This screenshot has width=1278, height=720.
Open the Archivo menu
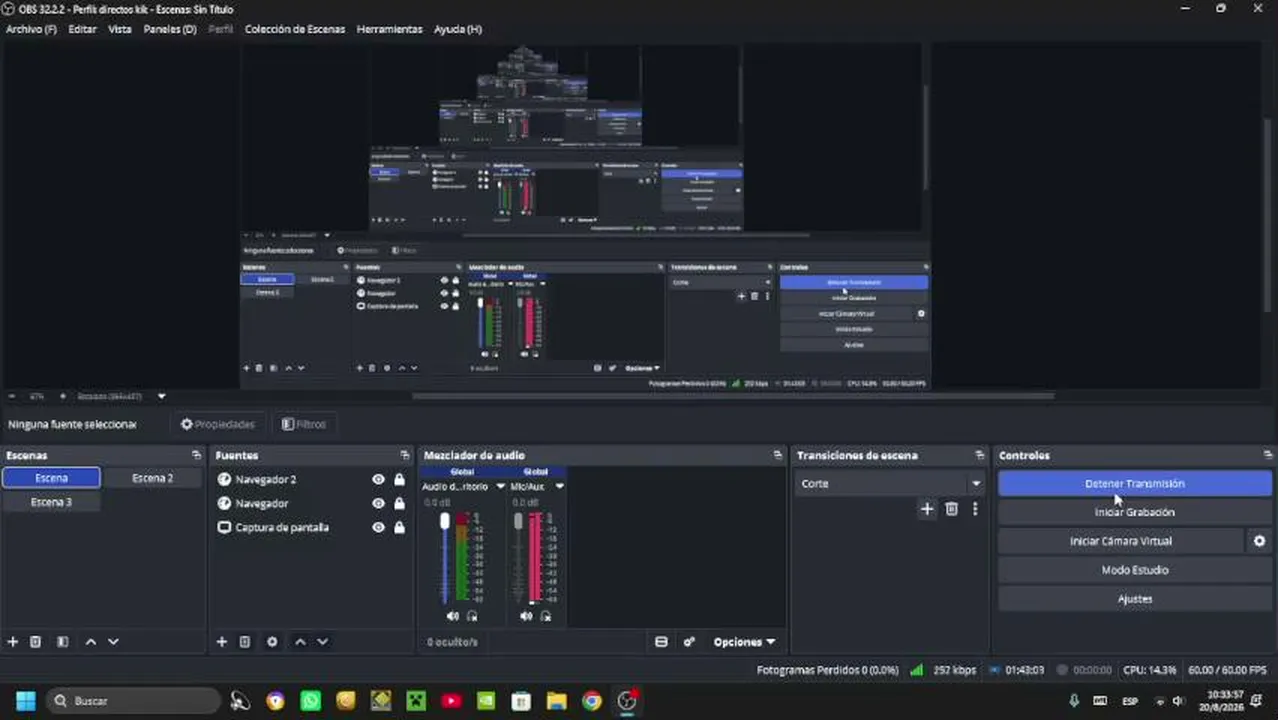[31, 29]
